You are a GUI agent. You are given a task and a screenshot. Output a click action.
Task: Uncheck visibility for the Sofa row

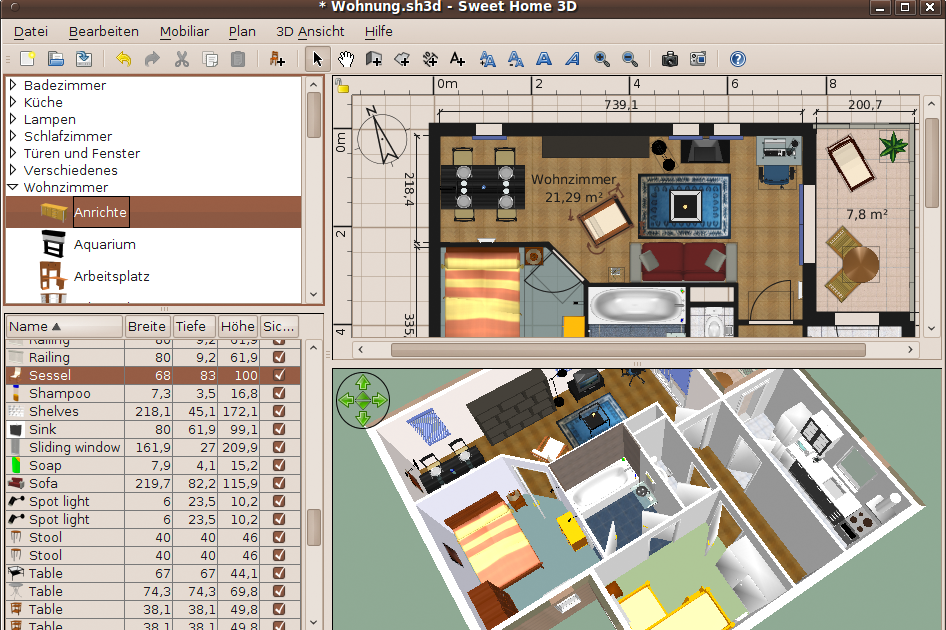click(279, 483)
